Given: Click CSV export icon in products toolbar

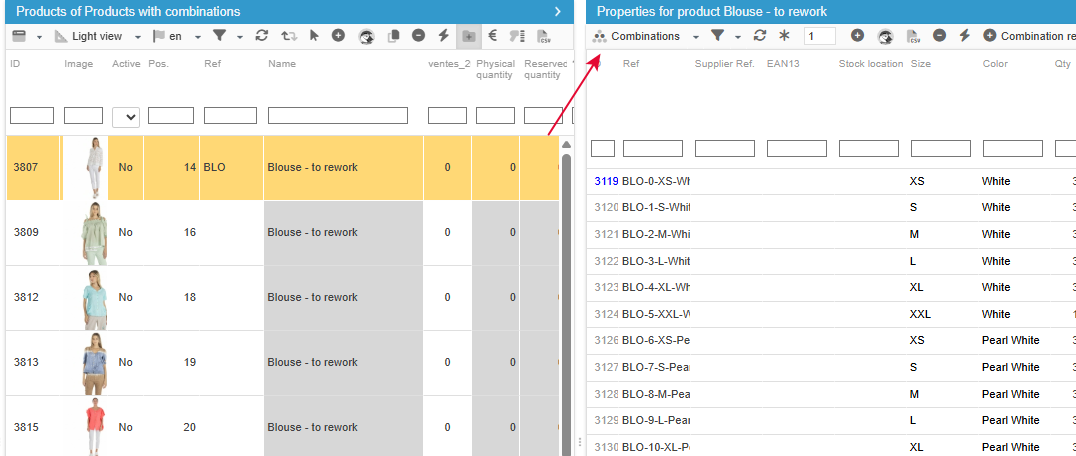Looking at the screenshot, I should tap(544, 37).
